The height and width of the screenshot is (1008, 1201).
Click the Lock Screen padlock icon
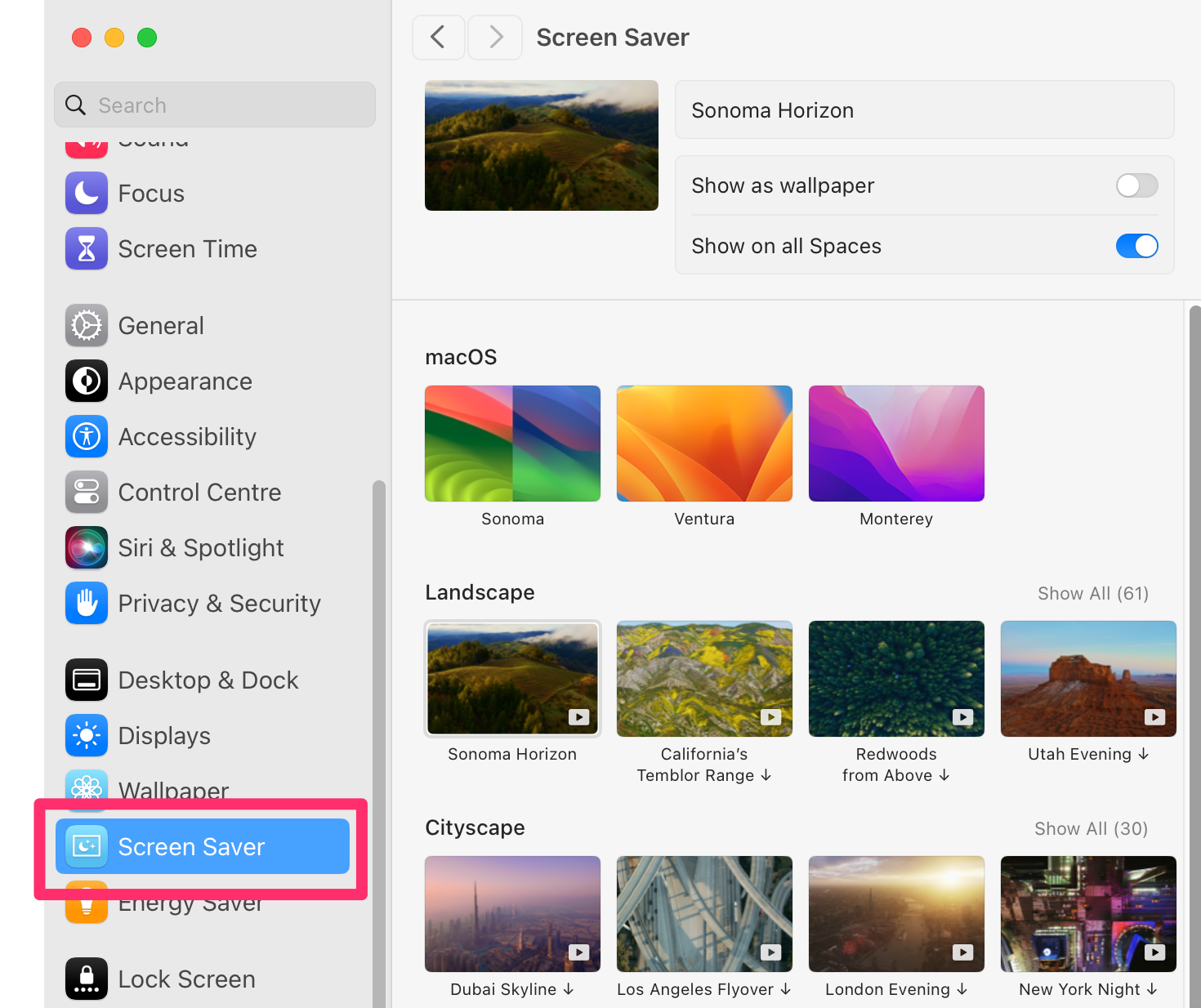[x=87, y=979]
